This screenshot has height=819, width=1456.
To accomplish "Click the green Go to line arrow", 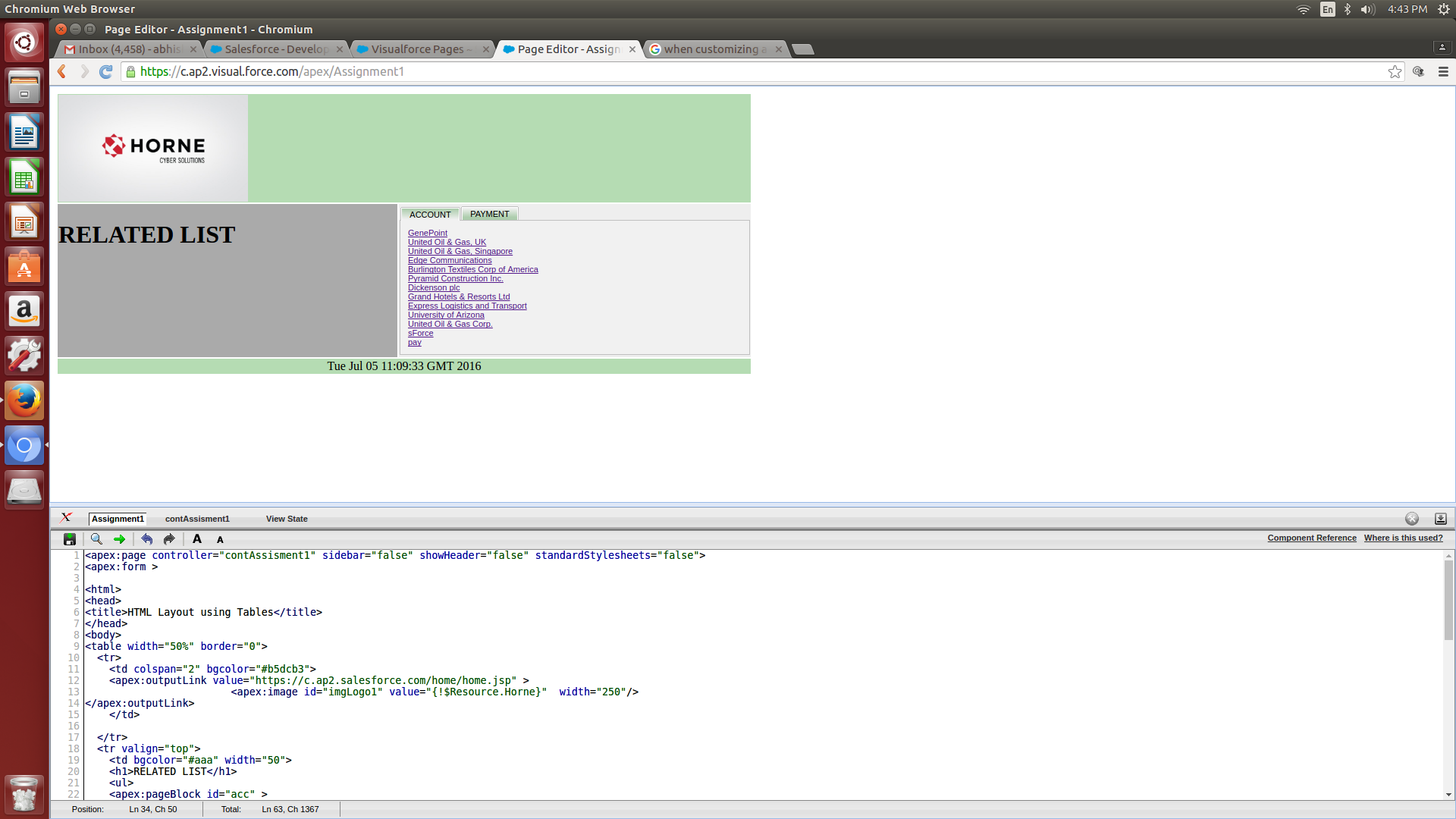I will [x=119, y=539].
